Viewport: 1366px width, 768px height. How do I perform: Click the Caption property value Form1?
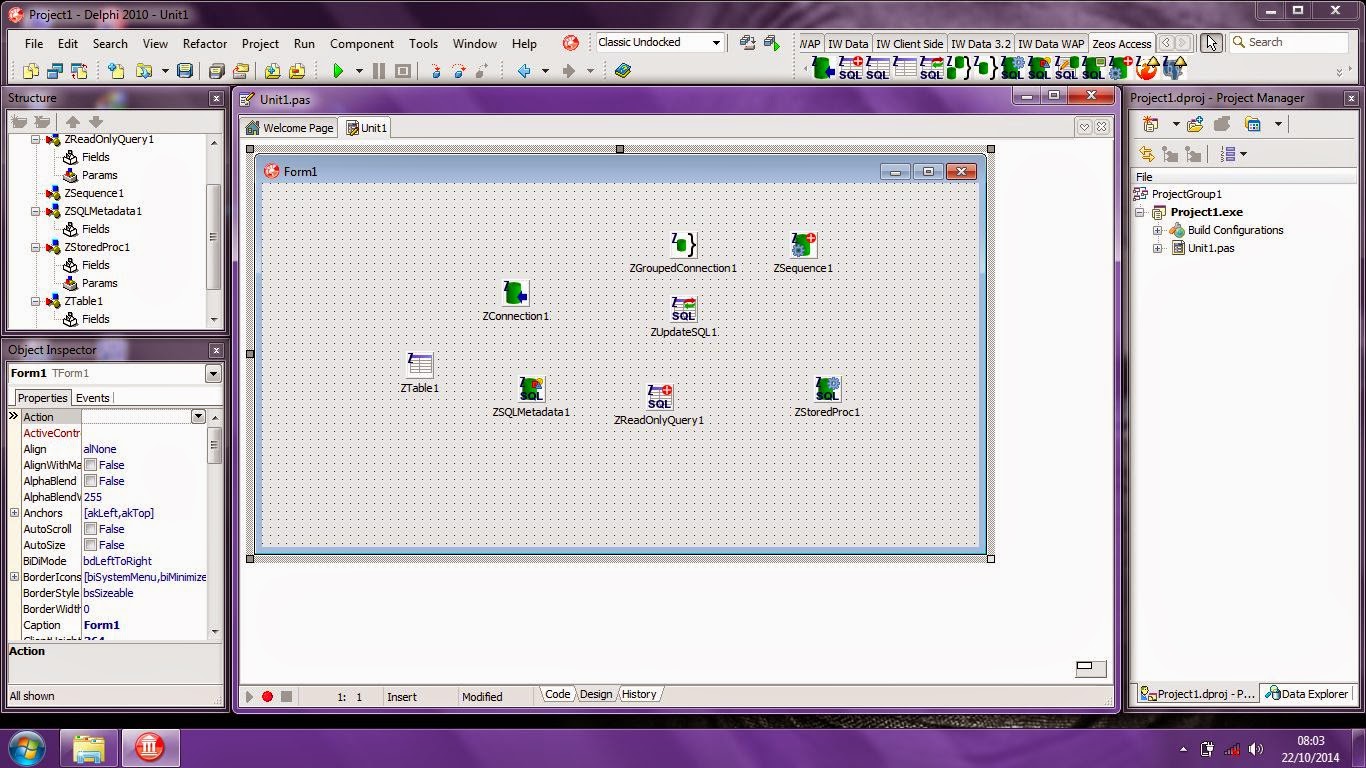click(101, 625)
